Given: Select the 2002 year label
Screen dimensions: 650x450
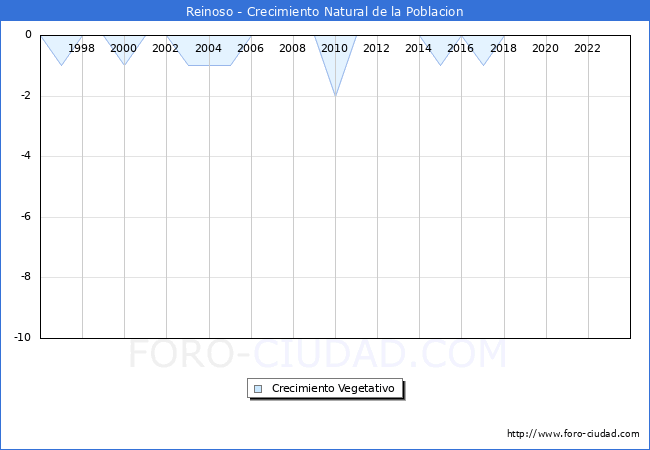Looking at the screenshot, I should click(x=165, y=48).
